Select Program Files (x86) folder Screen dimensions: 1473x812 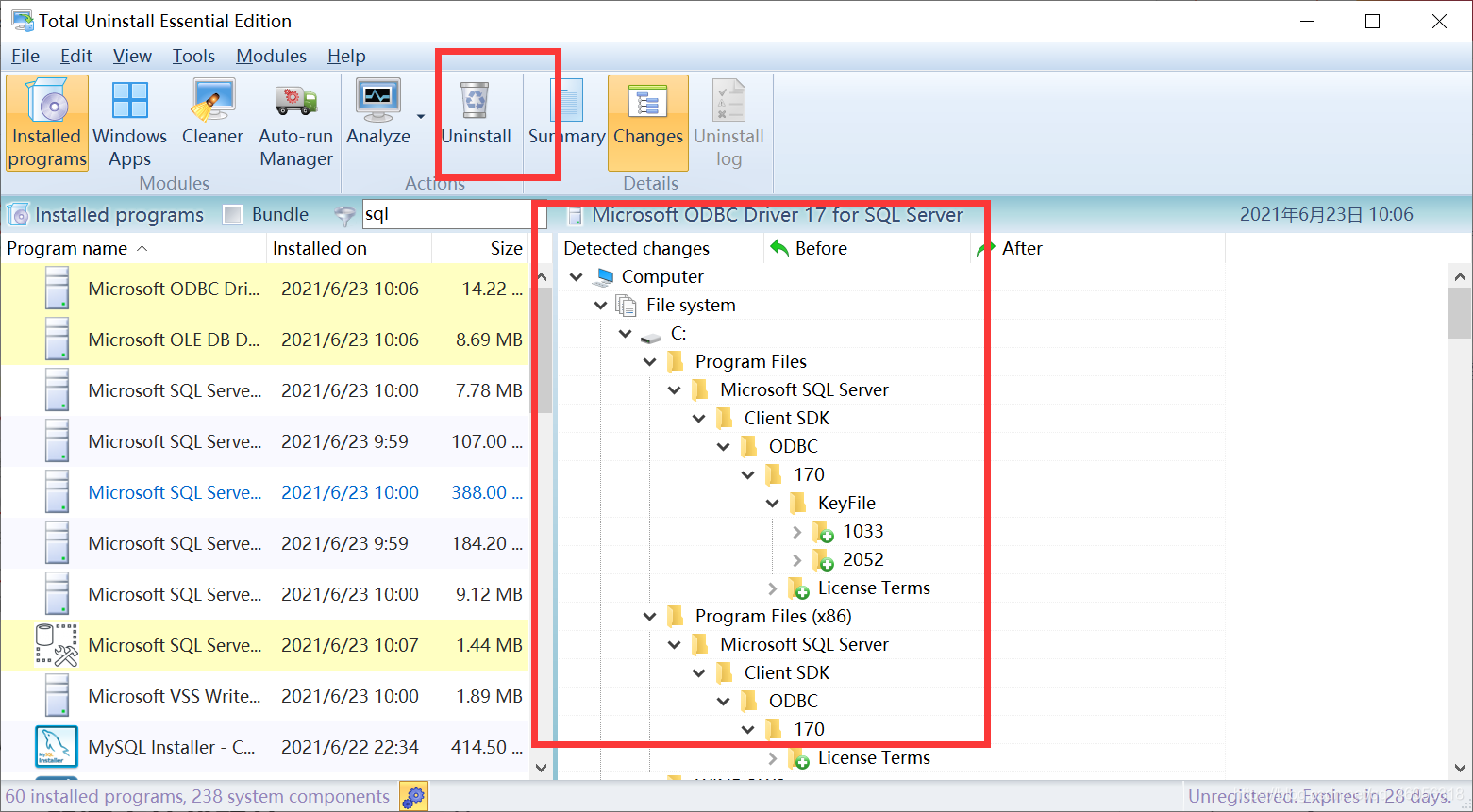[x=760, y=617]
